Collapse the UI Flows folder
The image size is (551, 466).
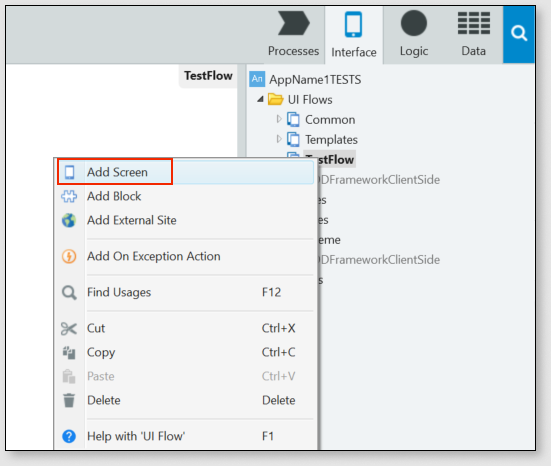coord(260,99)
